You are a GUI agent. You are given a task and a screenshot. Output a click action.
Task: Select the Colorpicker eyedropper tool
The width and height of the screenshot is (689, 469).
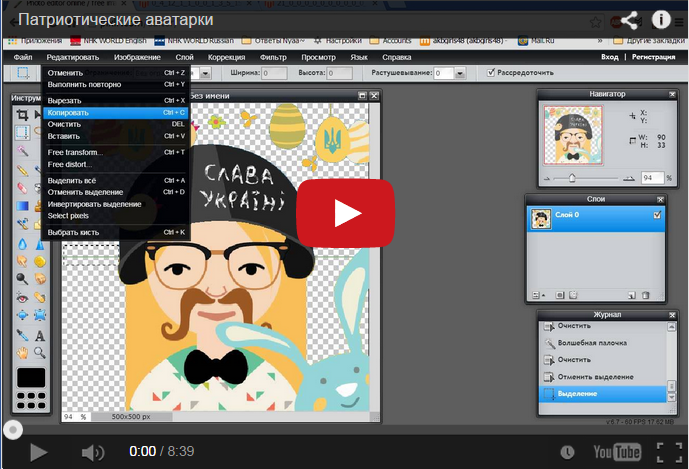(22, 335)
